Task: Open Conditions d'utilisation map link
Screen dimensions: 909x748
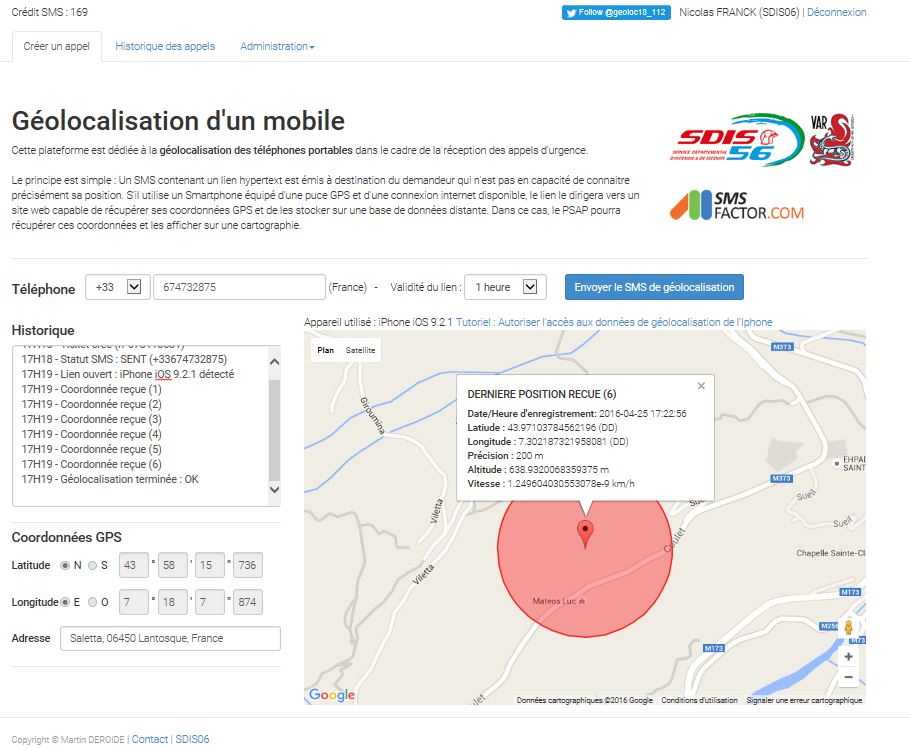Action: (x=699, y=700)
